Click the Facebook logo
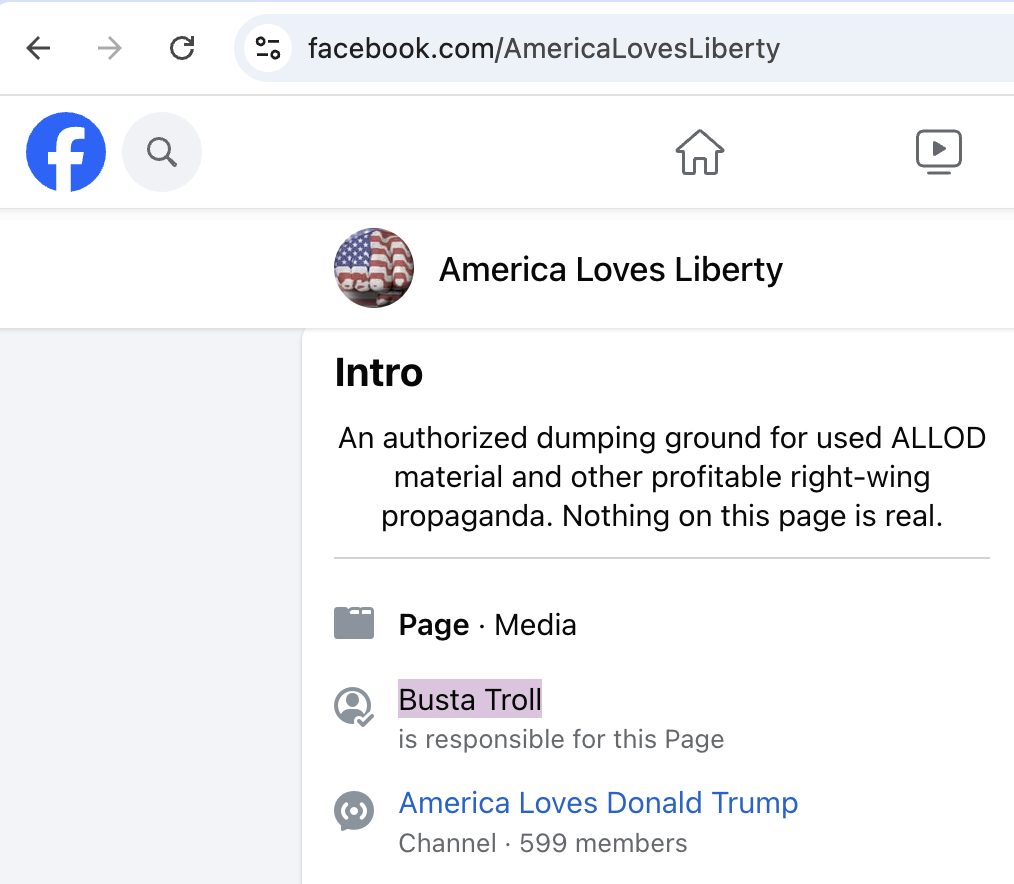Screen dimensions: 1014x884 pos(66,152)
